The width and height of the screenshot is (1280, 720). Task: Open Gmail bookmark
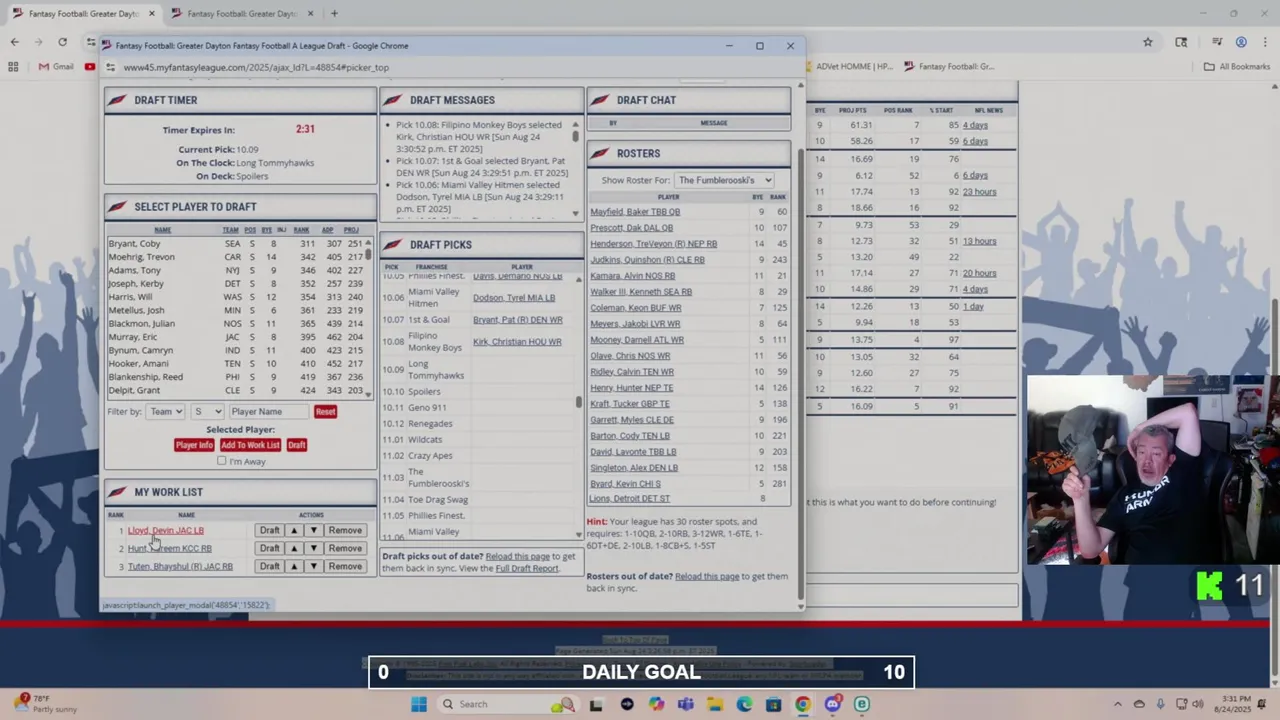[56, 67]
